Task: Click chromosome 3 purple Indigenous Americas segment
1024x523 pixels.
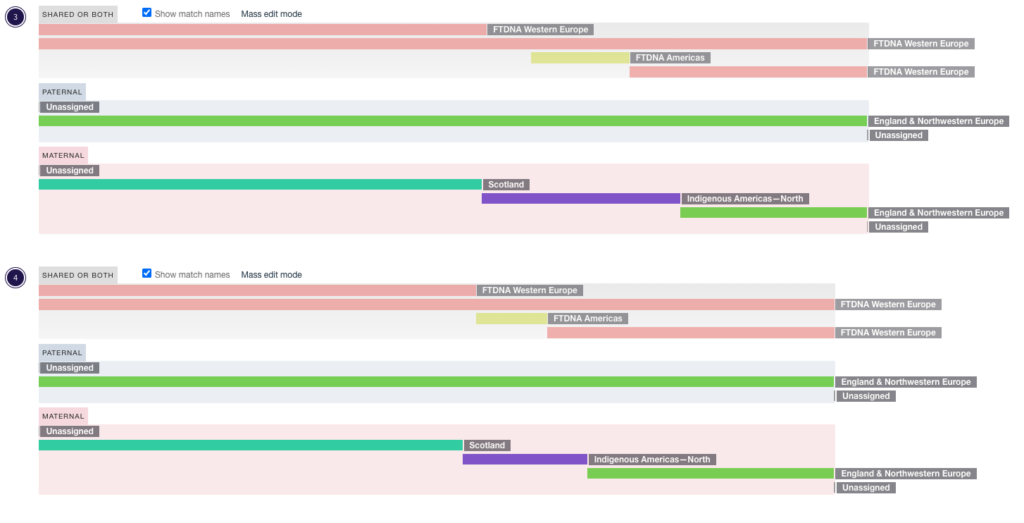Action: point(581,198)
